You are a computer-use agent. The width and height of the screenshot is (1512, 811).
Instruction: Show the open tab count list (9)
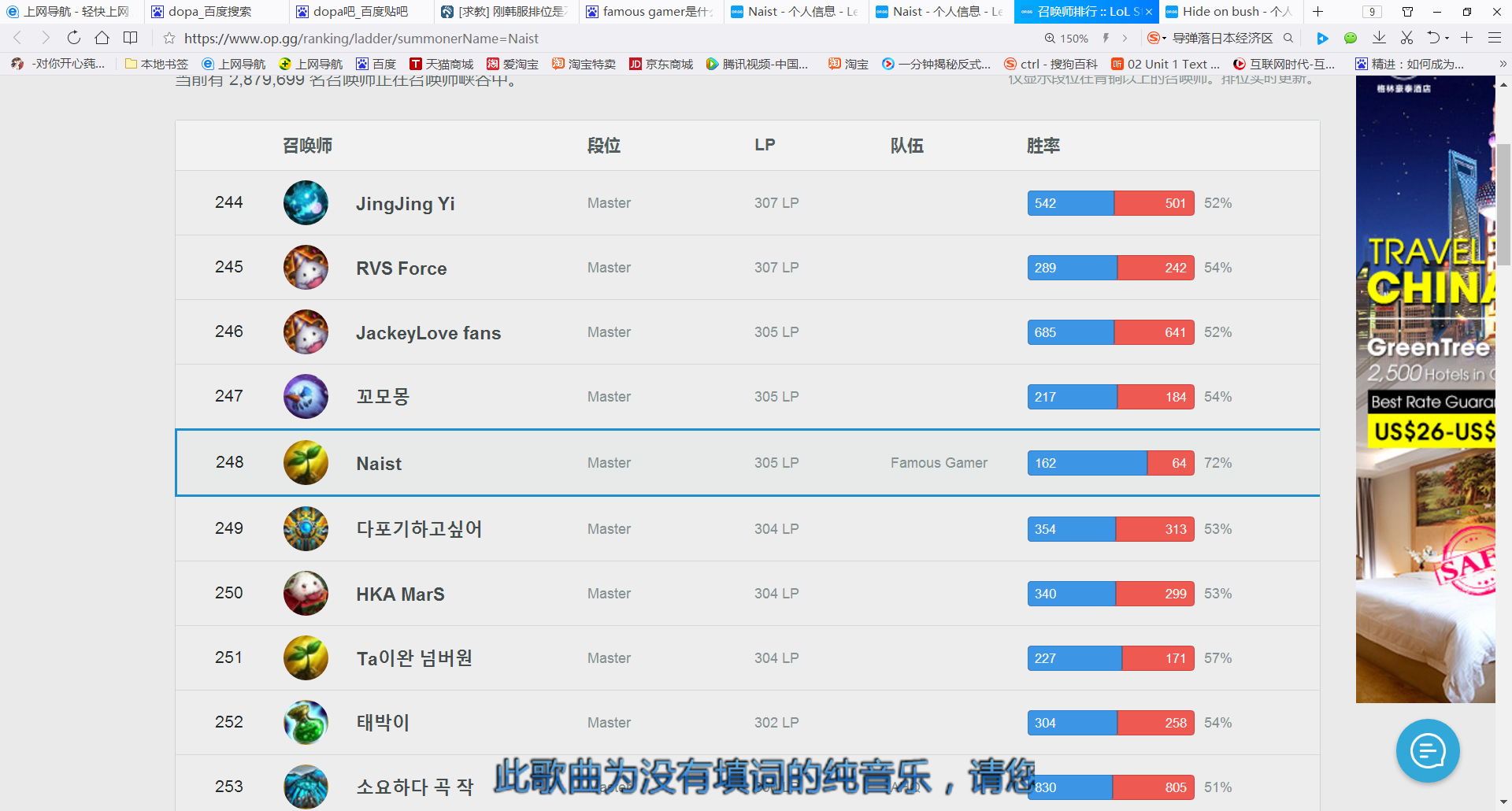click(1372, 12)
